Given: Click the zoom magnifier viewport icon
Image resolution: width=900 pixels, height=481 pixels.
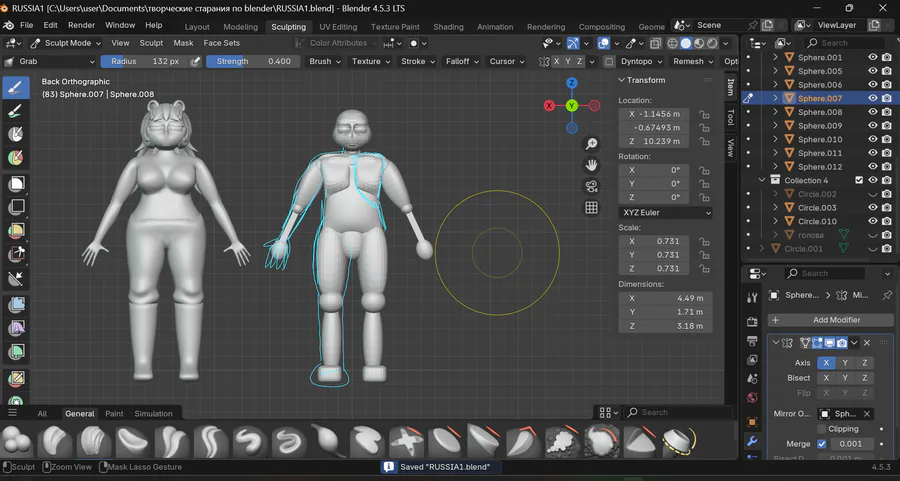Looking at the screenshot, I should point(591,143).
